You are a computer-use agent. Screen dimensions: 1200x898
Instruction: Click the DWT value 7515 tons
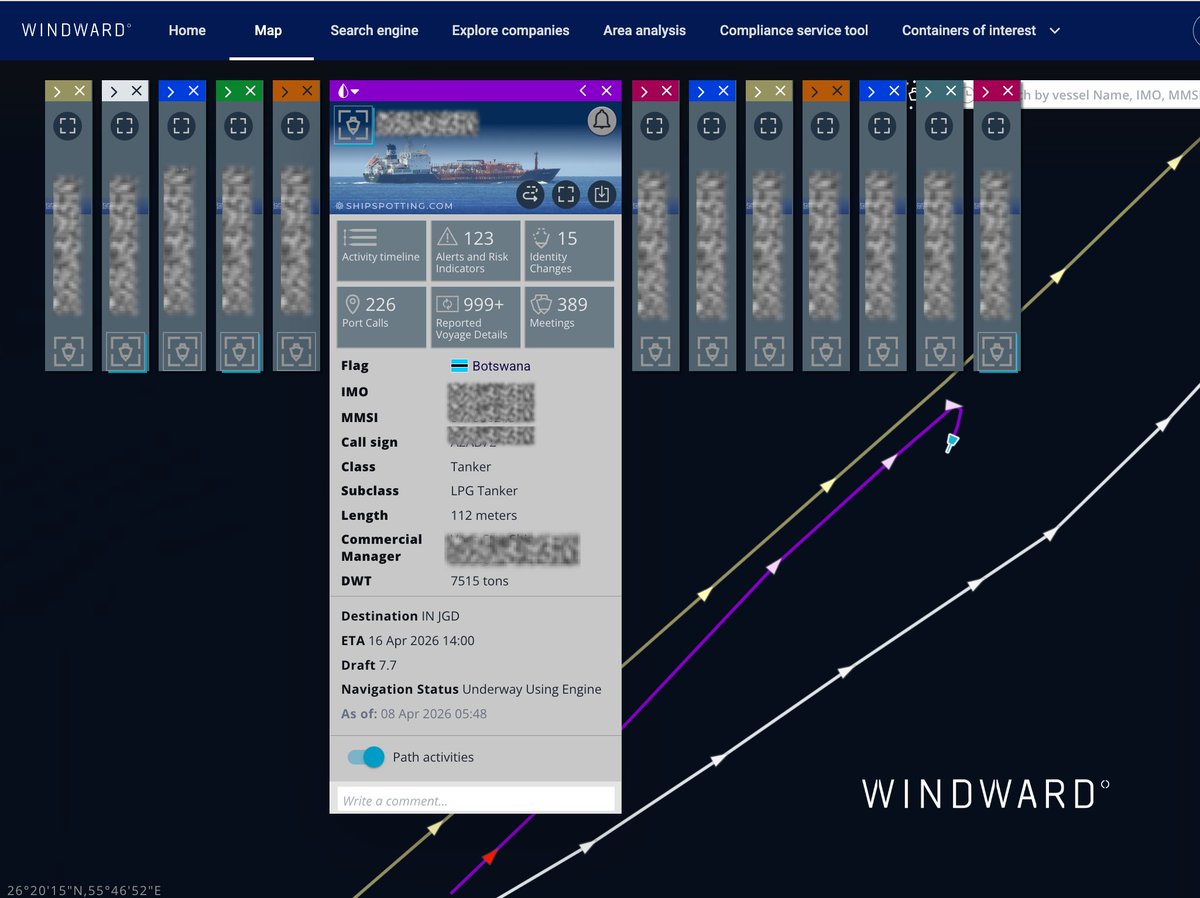tap(480, 581)
